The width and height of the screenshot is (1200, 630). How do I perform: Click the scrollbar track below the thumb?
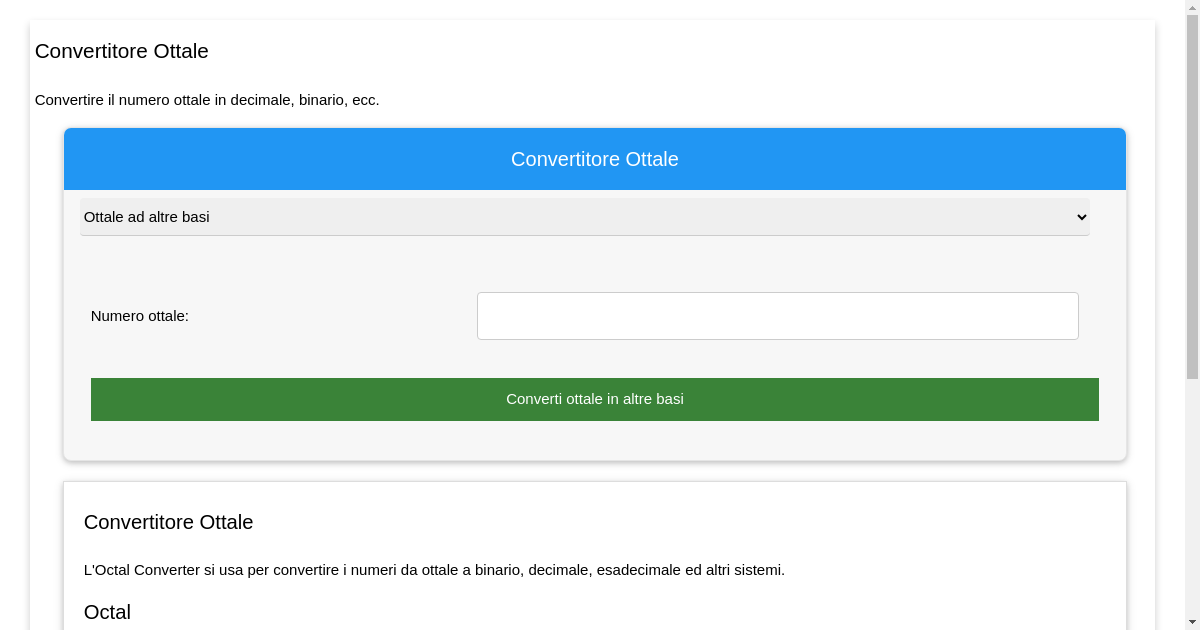point(1192,500)
